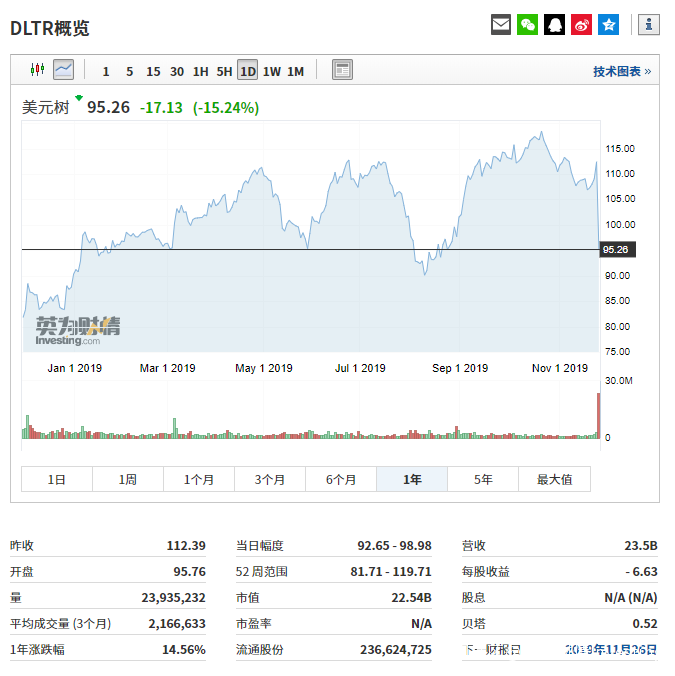Viewport: 675px width, 676px height.
Task: Click the 流通股份 value 236,624,725
Action: [396, 649]
